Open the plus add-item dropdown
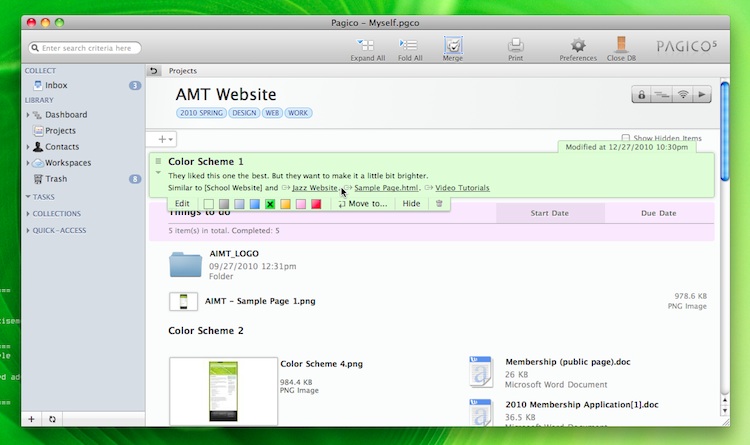 click(x=165, y=139)
